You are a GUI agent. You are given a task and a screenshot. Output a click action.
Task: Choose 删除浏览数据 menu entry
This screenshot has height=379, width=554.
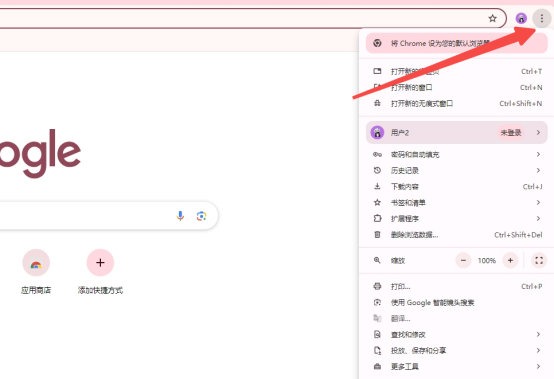pos(456,235)
